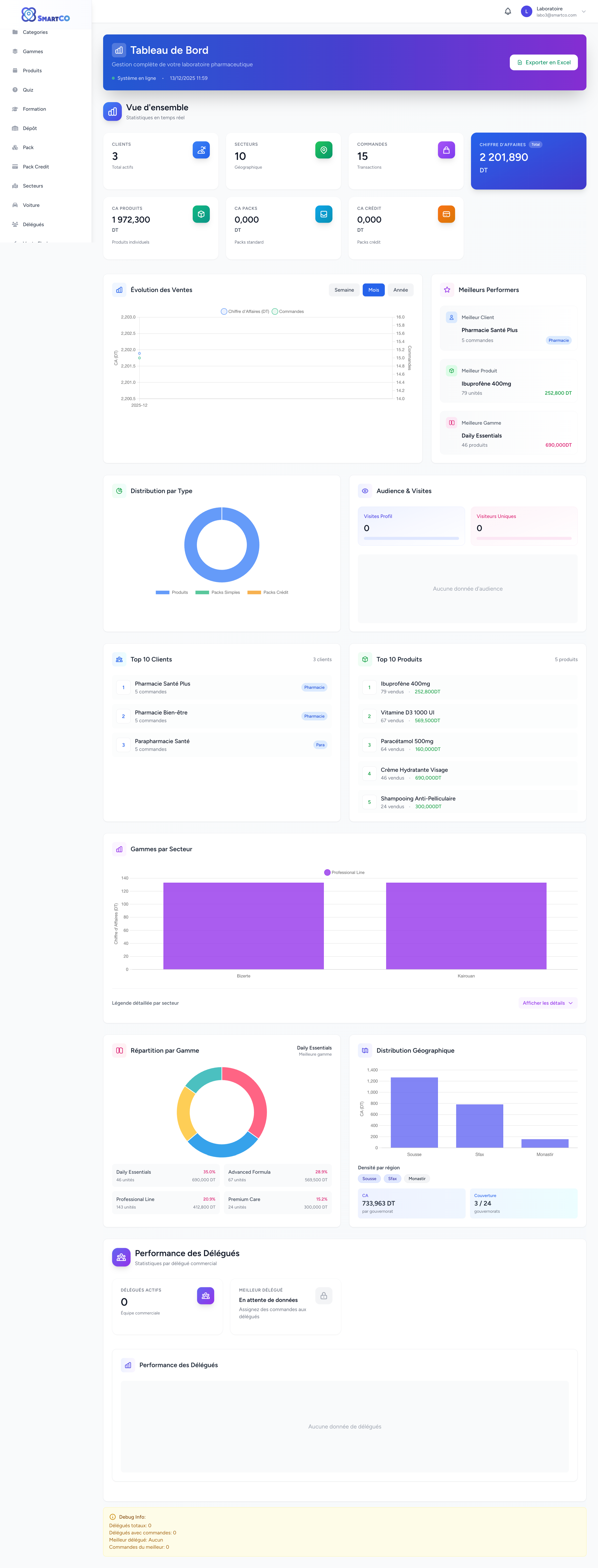The width and height of the screenshot is (598, 1568).
Task: Click the CA Crédit card icon
Action: coord(447,214)
